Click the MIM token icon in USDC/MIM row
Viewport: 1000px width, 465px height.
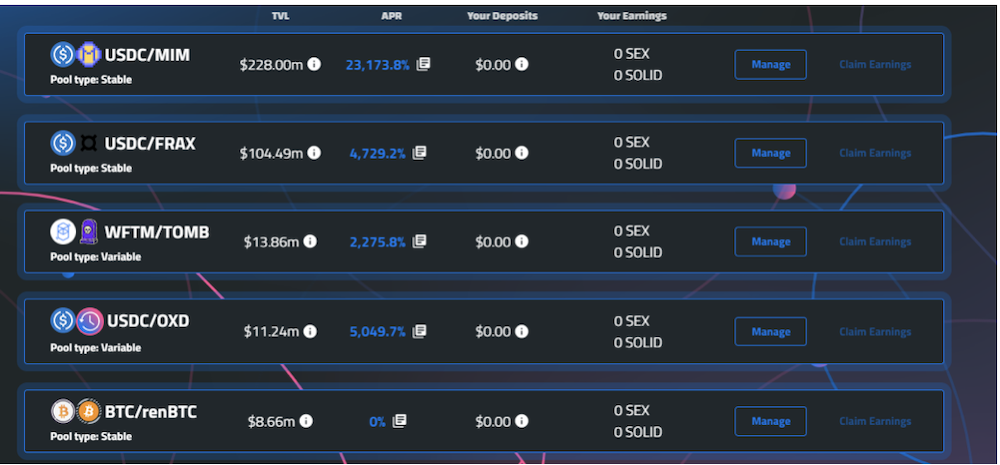[89, 54]
